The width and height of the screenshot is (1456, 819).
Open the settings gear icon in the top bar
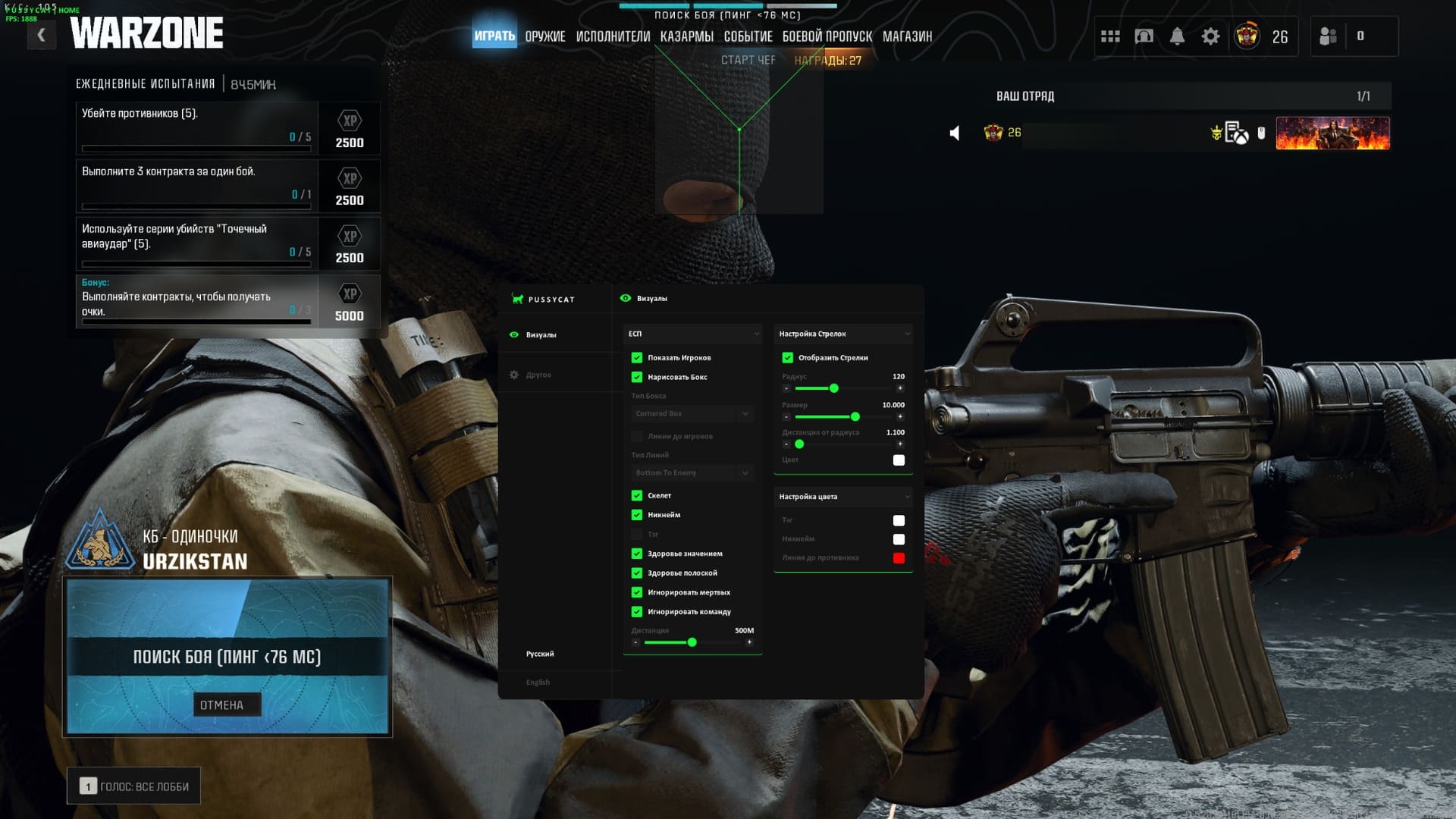(1211, 36)
